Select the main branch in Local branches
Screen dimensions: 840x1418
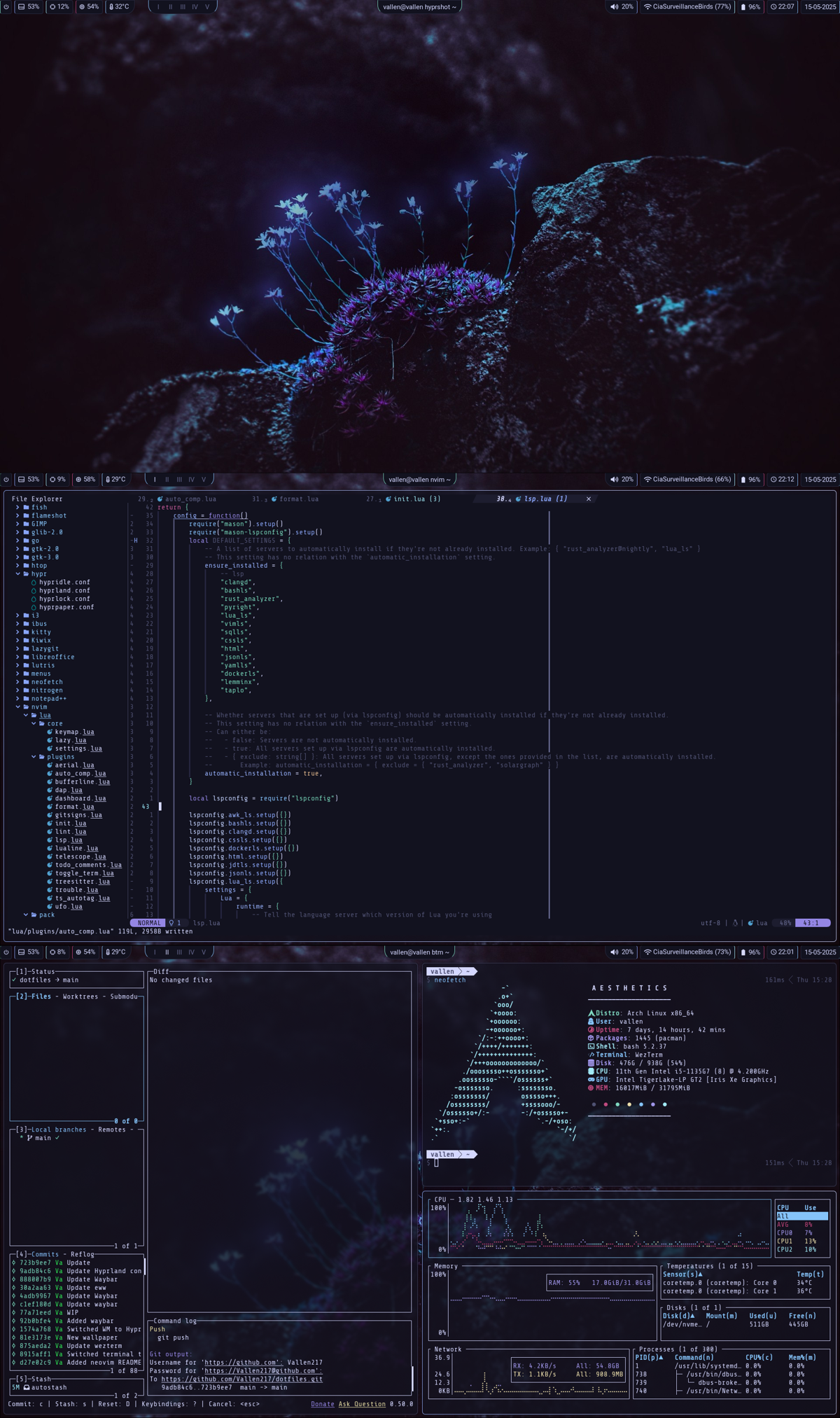[43, 1138]
